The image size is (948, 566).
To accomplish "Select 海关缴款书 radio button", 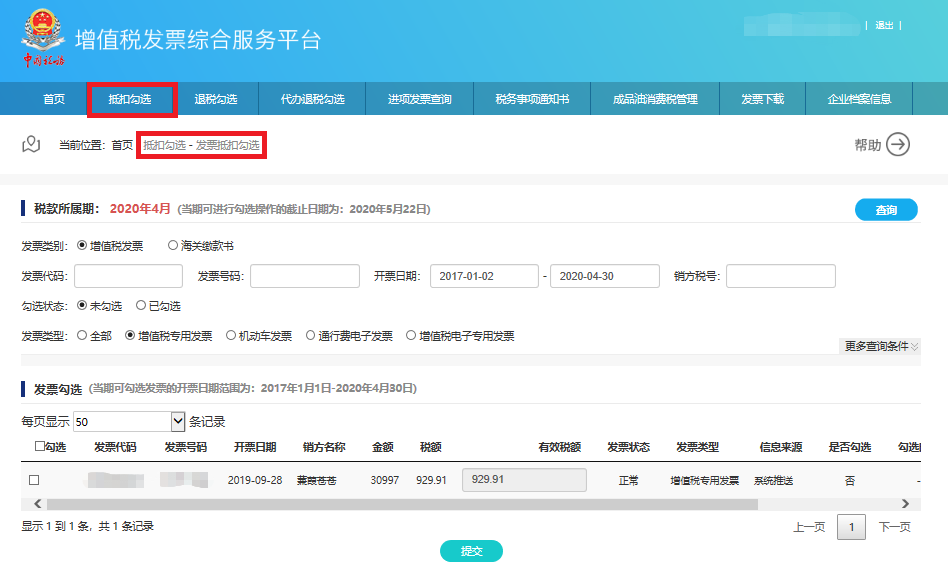I will 173,245.
